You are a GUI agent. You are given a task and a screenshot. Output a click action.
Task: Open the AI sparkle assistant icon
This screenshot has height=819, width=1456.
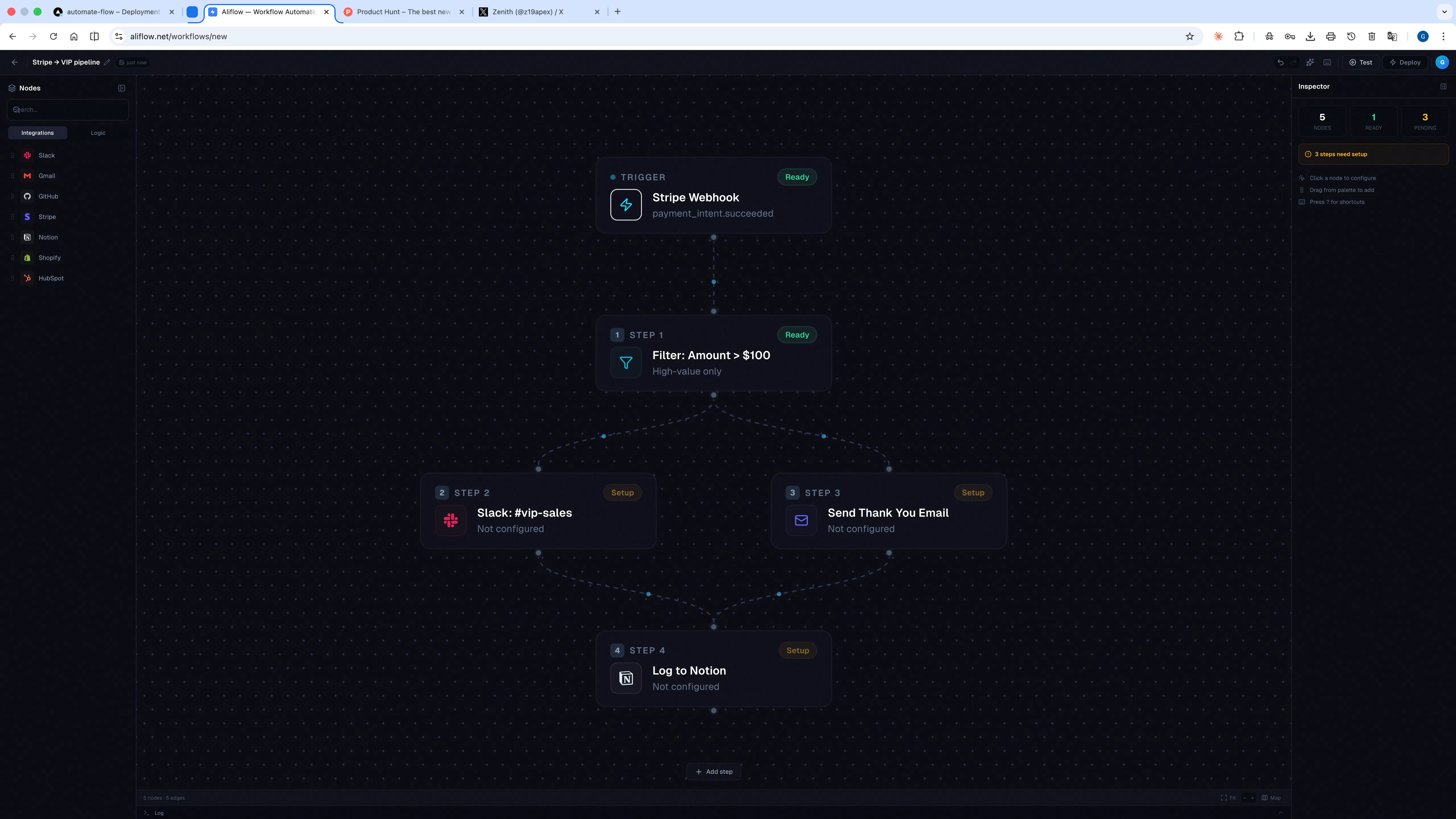click(1310, 62)
